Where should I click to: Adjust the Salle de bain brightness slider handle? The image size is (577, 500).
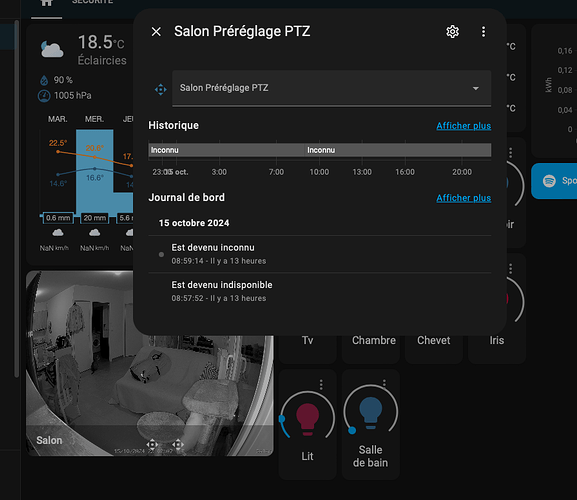(352, 430)
